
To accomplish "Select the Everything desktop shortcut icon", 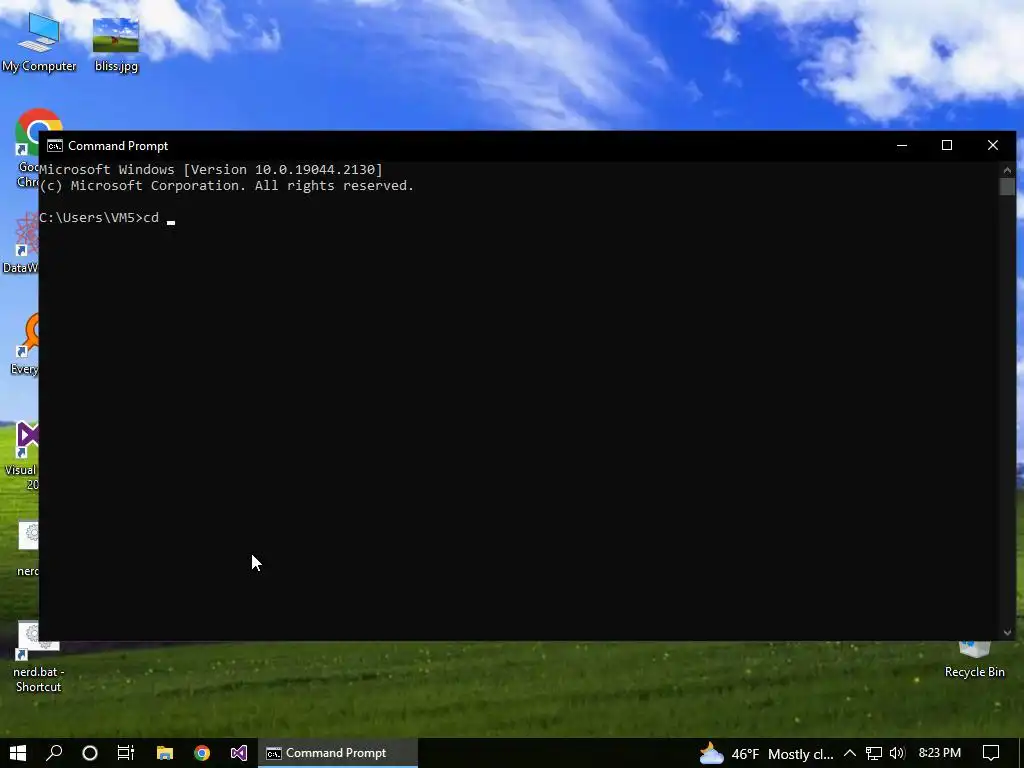I will [x=26, y=344].
